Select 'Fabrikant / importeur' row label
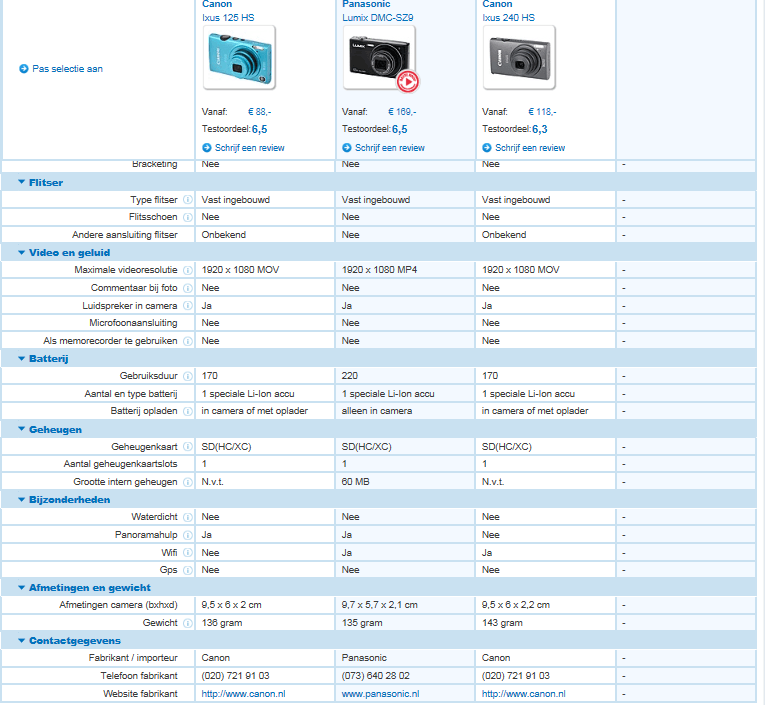This screenshot has height=705, width=765. click(133, 658)
